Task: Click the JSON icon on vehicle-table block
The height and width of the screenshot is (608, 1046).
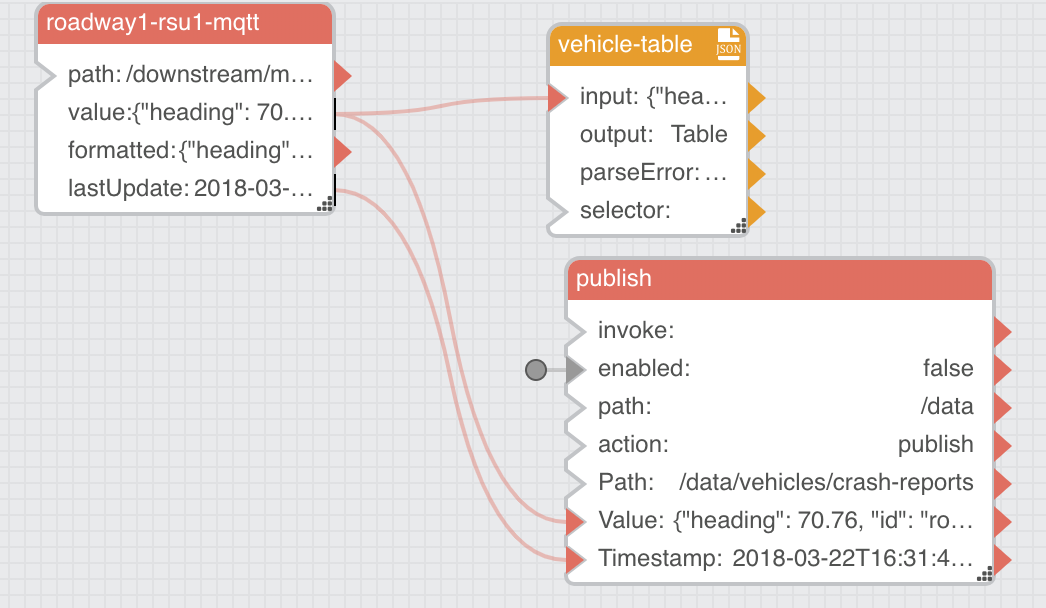Action: tap(728, 44)
